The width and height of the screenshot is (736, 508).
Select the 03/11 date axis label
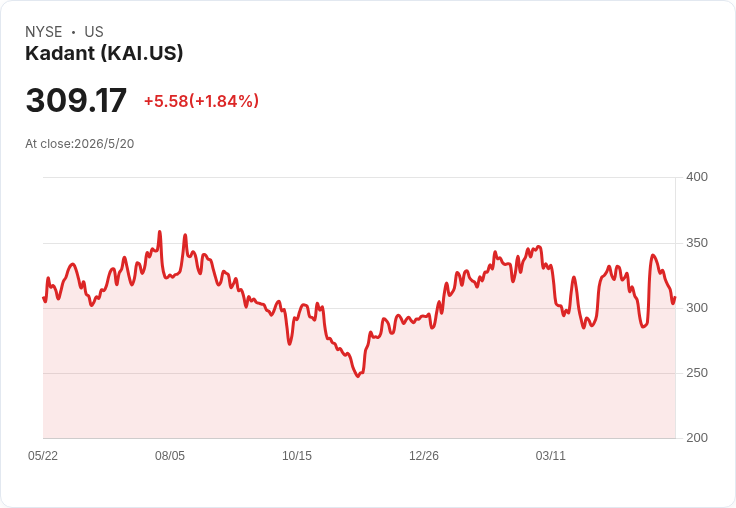pyautogui.click(x=551, y=455)
